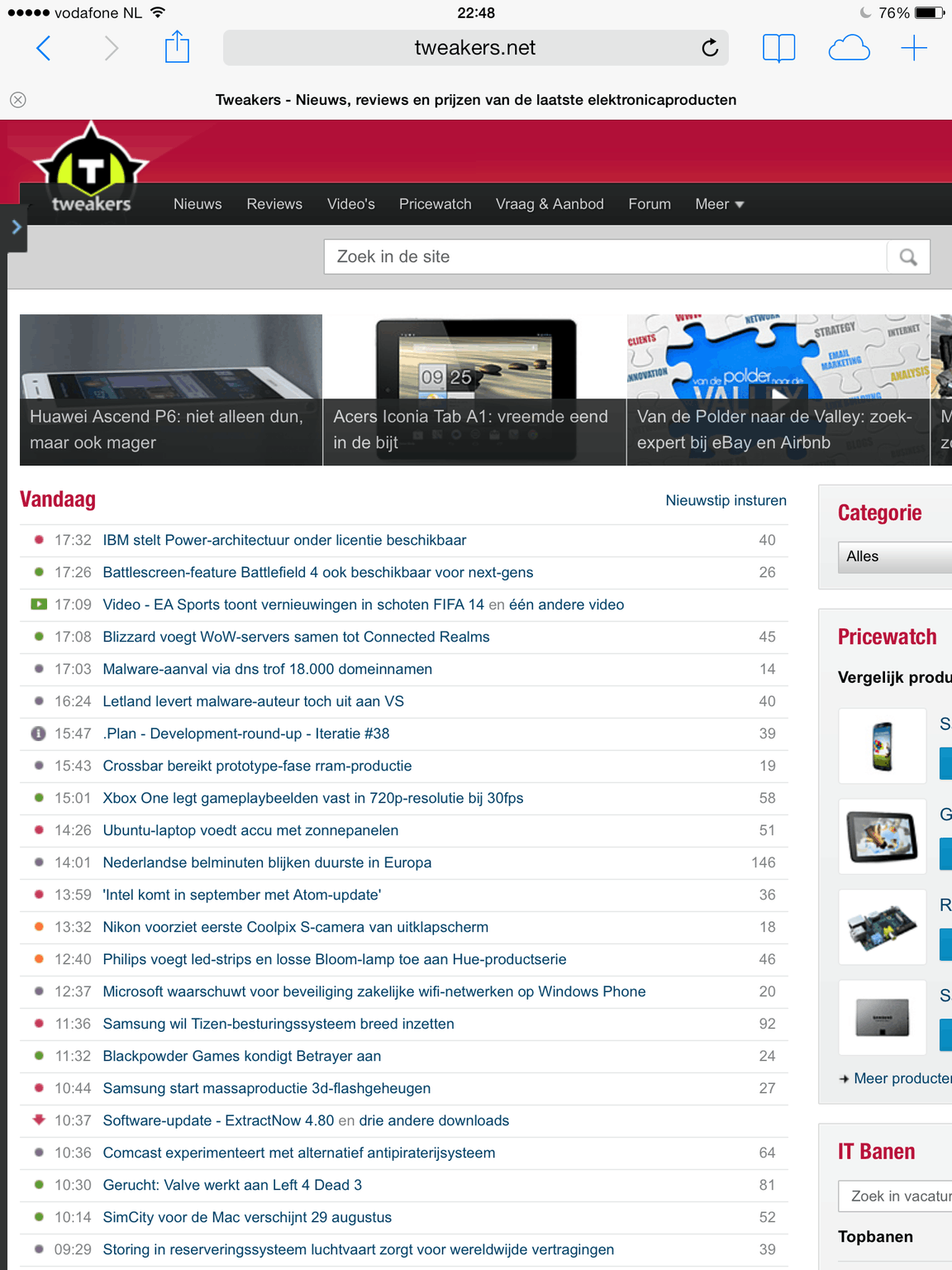Image resolution: width=952 pixels, height=1270 pixels.
Task: Open the Blizzard WoW-servers article
Action: click(297, 637)
